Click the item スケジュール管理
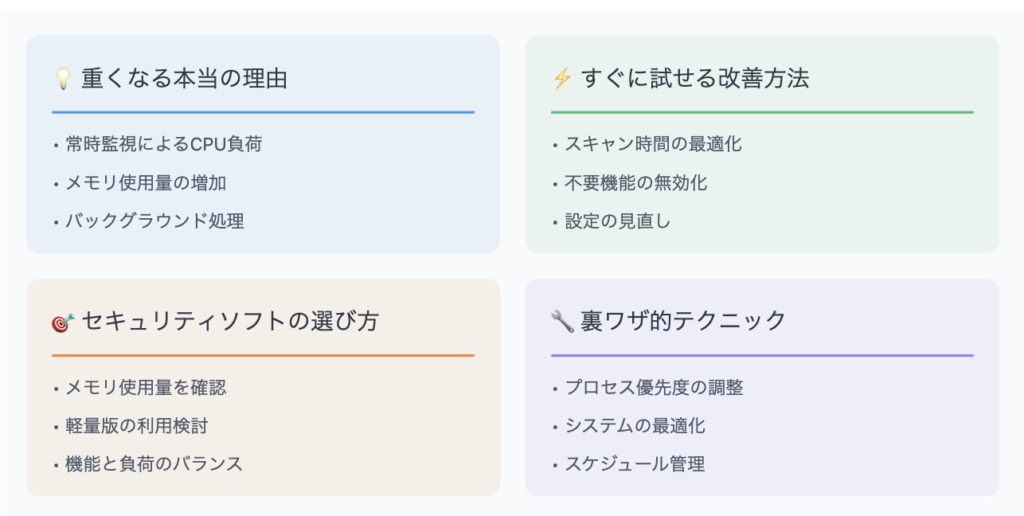1024x516 pixels. pos(635,464)
